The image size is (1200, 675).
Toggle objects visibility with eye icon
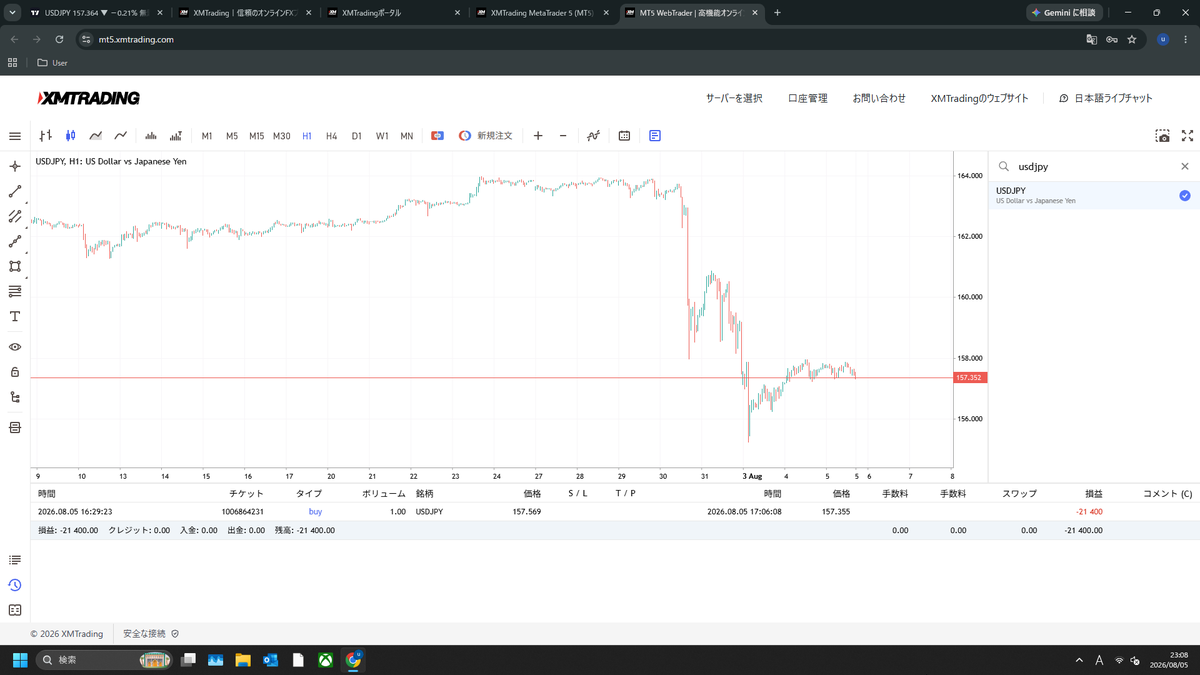(x=15, y=347)
